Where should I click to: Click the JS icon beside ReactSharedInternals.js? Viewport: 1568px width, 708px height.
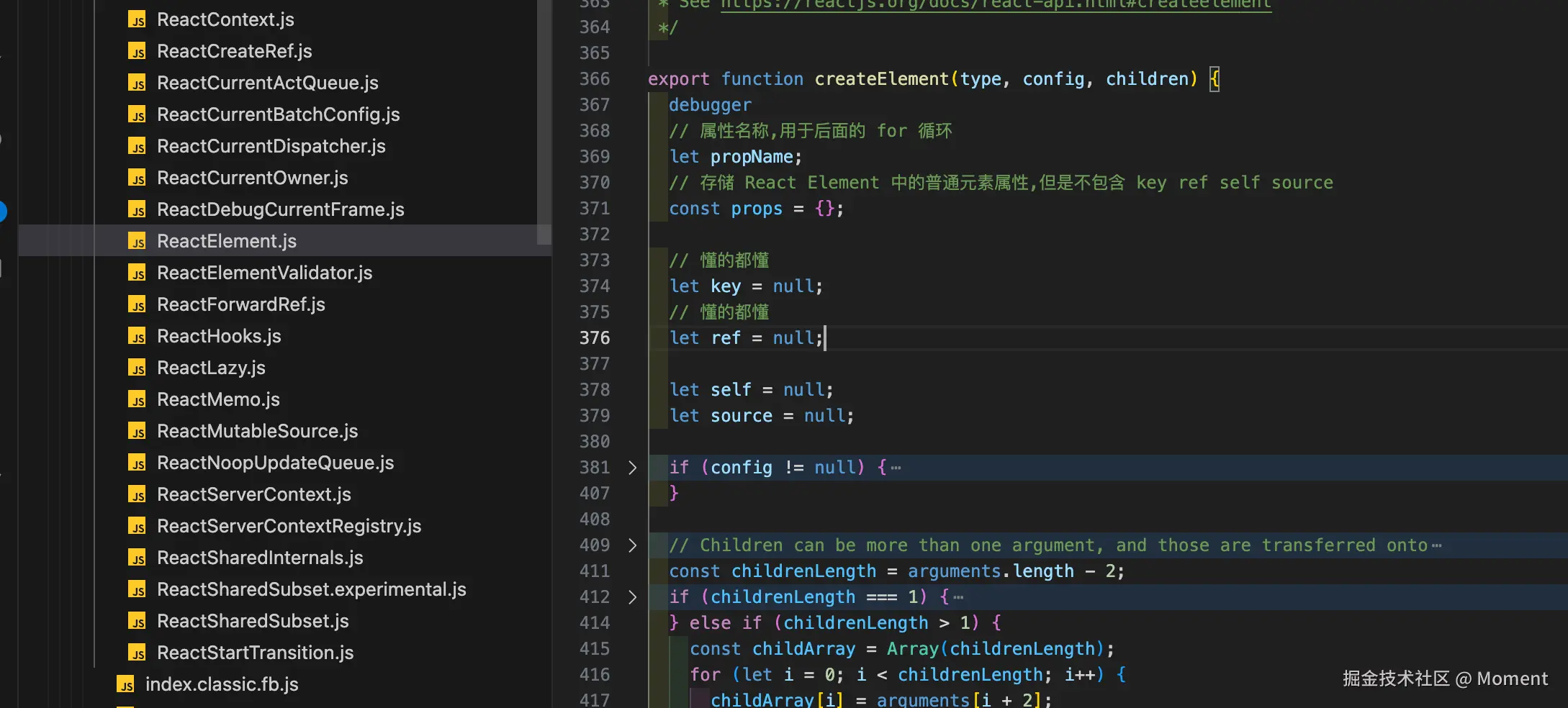[137, 558]
